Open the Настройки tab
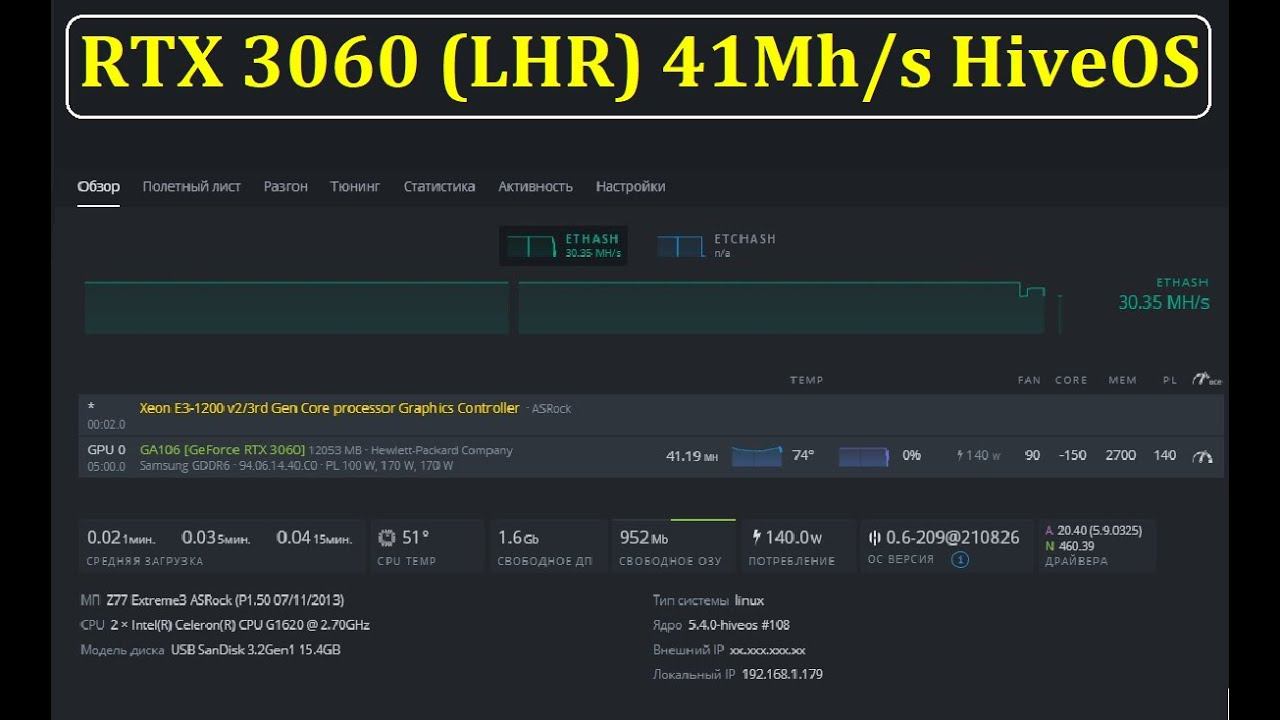 (x=630, y=187)
